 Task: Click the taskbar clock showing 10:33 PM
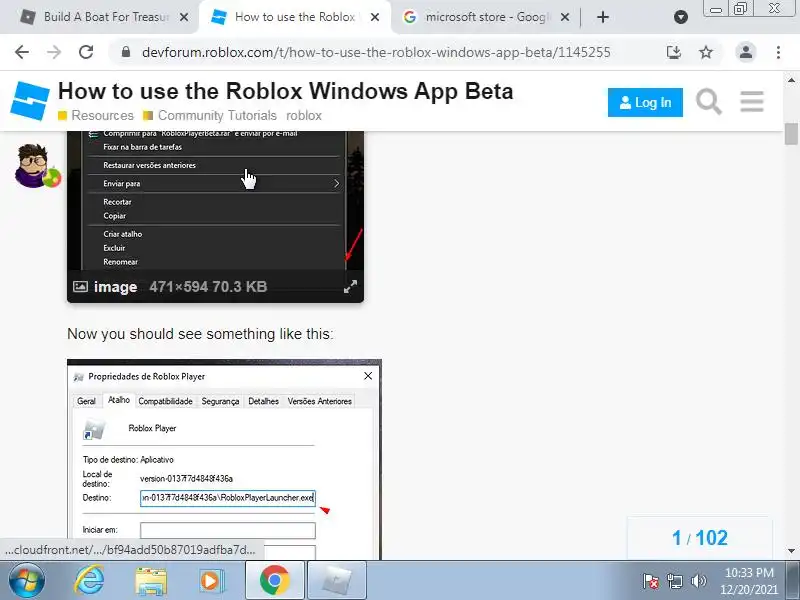click(x=749, y=581)
